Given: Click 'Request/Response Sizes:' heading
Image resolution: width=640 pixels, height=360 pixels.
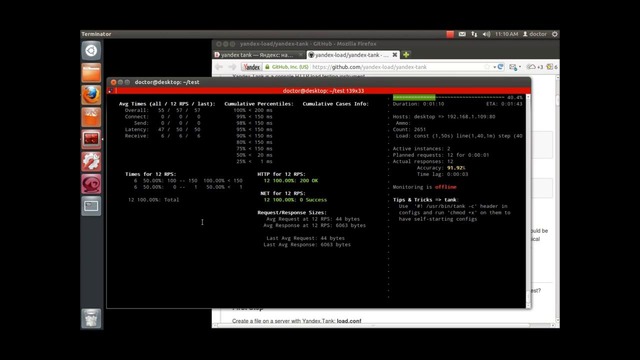Looking at the screenshot, I should [292, 212].
